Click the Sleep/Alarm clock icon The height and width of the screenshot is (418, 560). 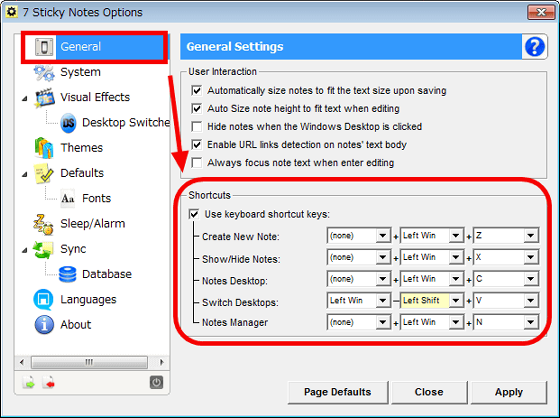pos(44,224)
